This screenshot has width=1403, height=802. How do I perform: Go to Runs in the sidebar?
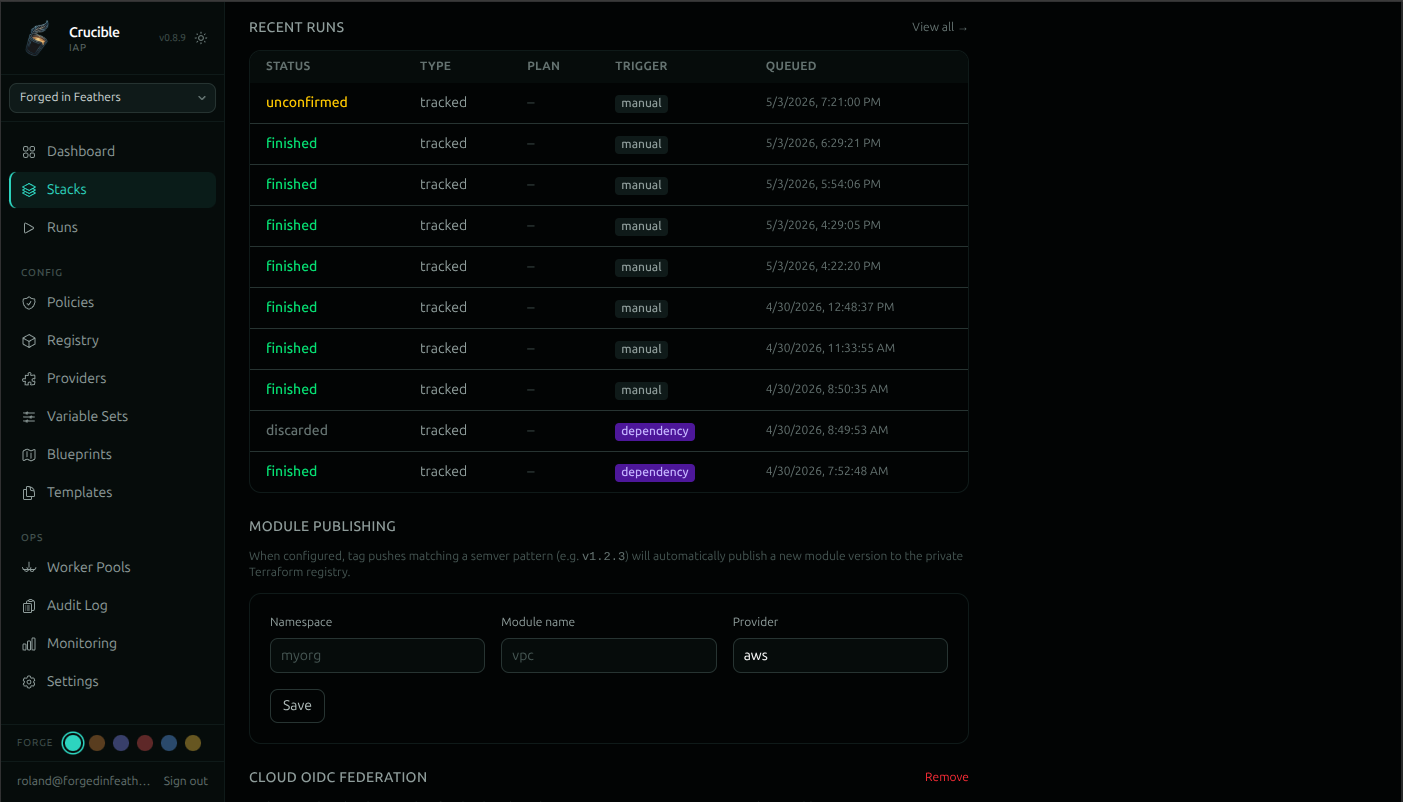click(112, 227)
